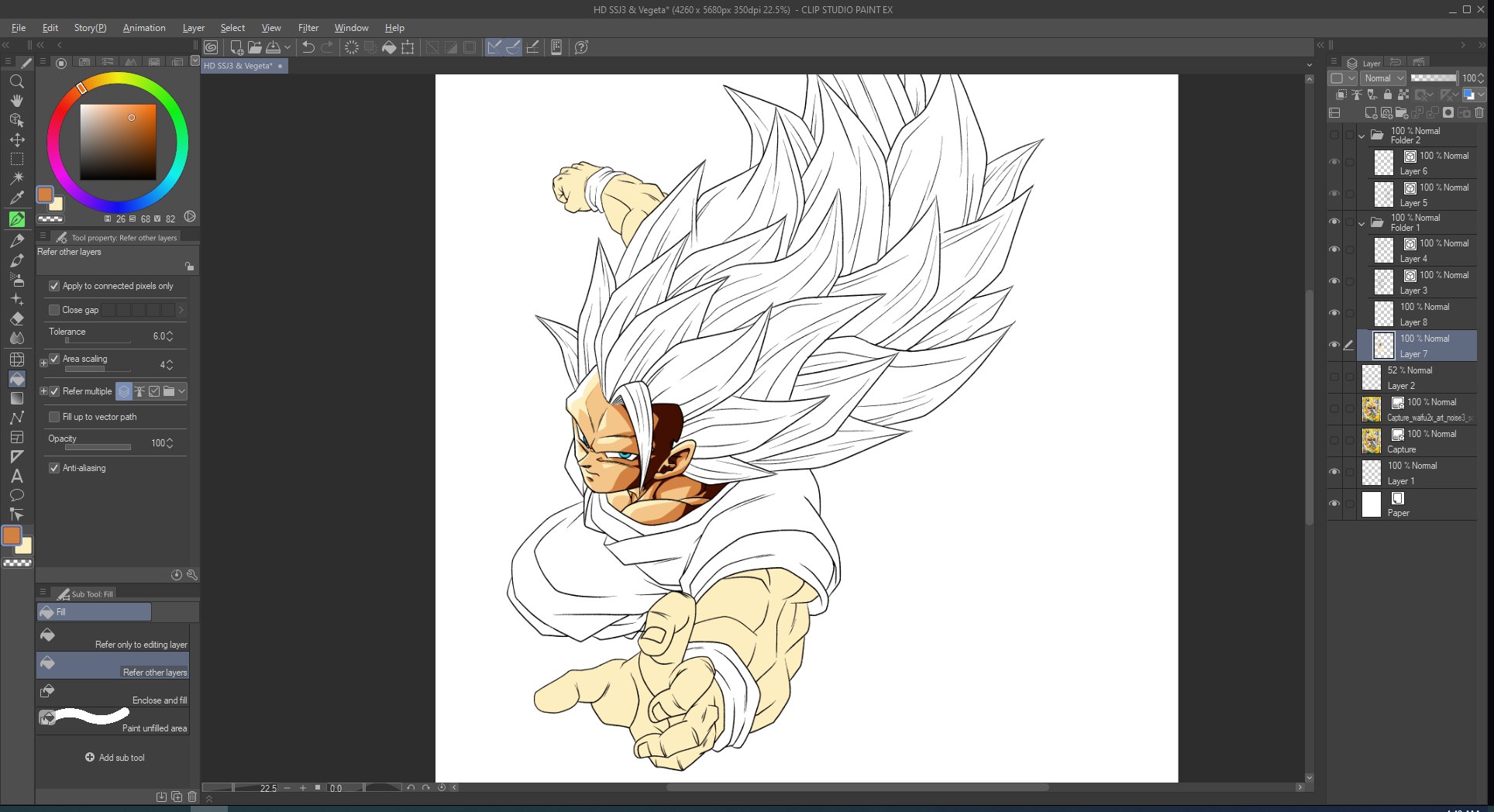
Task: Click the New raster layer icon
Action: point(1371,113)
